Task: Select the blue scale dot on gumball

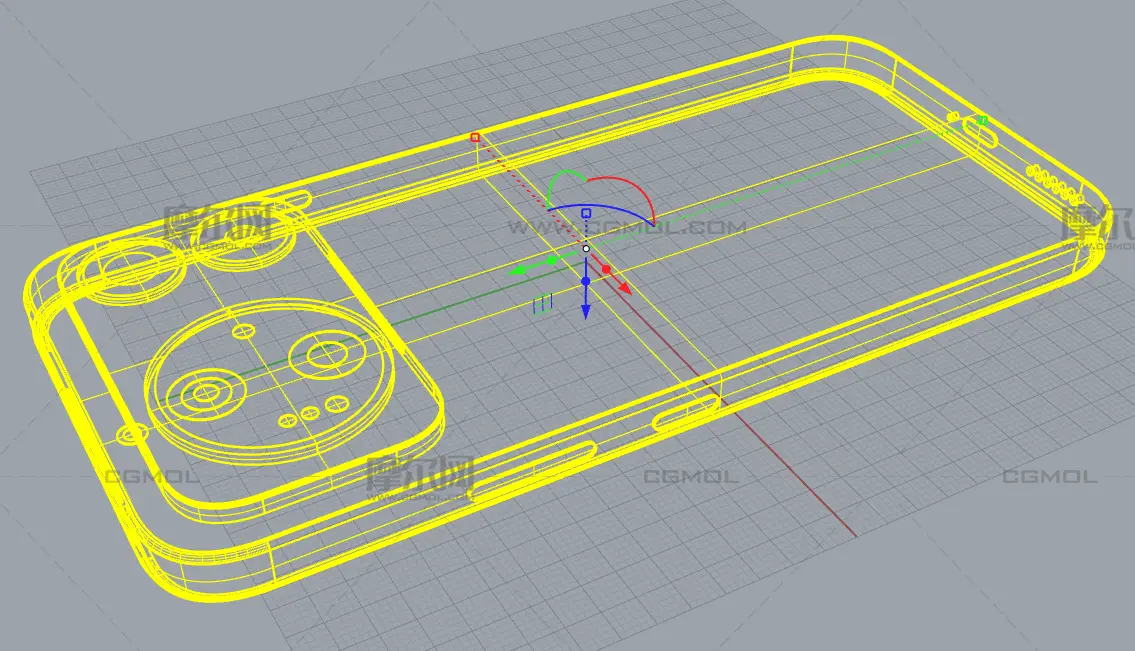Action: pyautogui.click(x=586, y=281)
